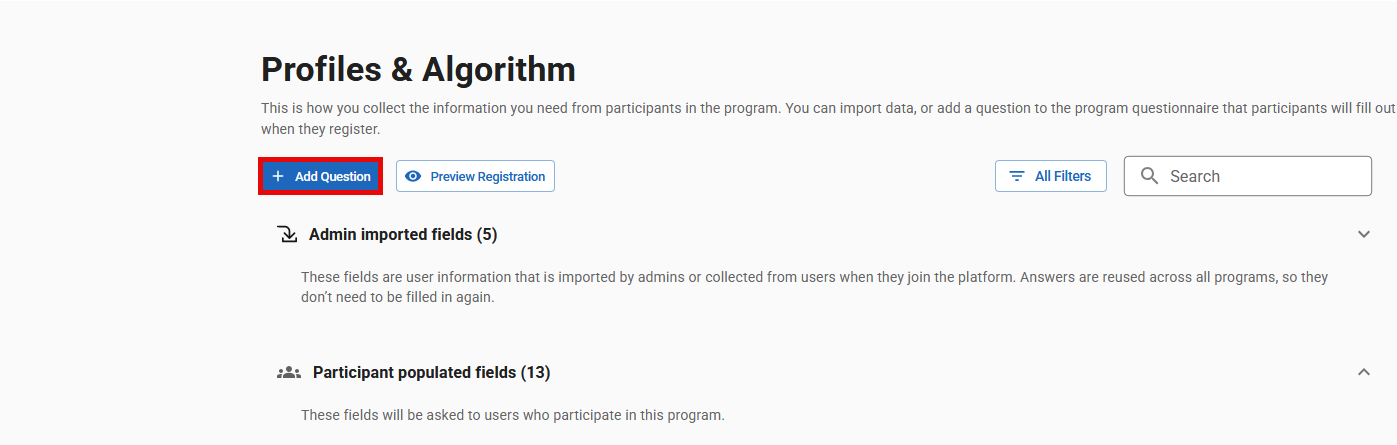Click the import arrow icon beside Admin imported fields
The image size is (1397, 445).
[x=287, y=235]
